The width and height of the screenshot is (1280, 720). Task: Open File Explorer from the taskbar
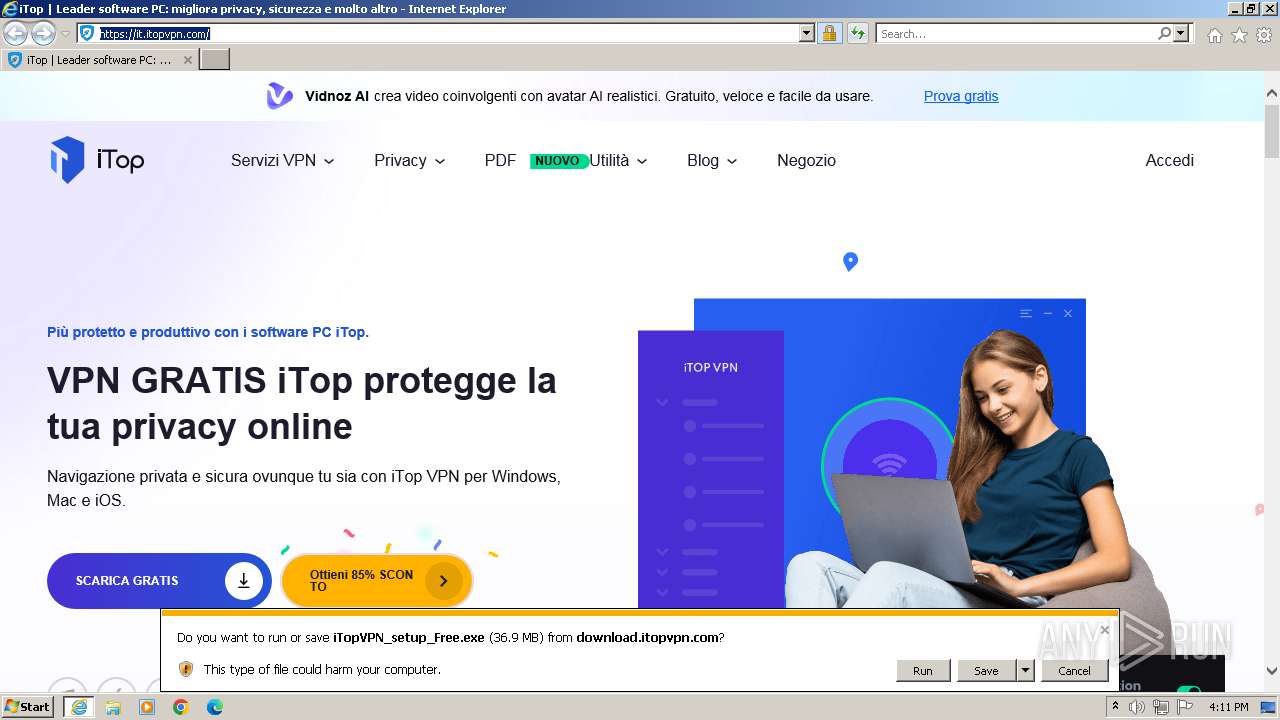click(x=113, y=707)
